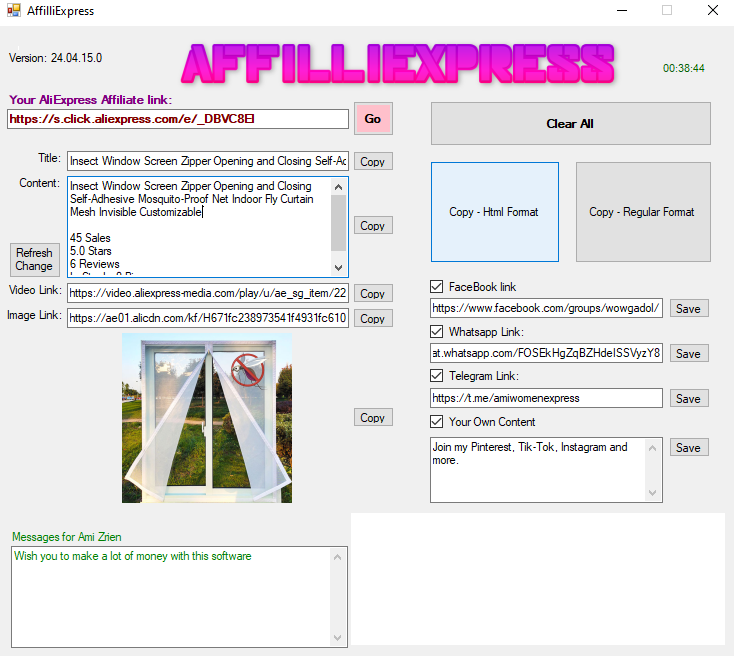This screenshot has width=734, height=662.
Task: Click Messages box scrollbar up arrow
Action: click(338, 557)
